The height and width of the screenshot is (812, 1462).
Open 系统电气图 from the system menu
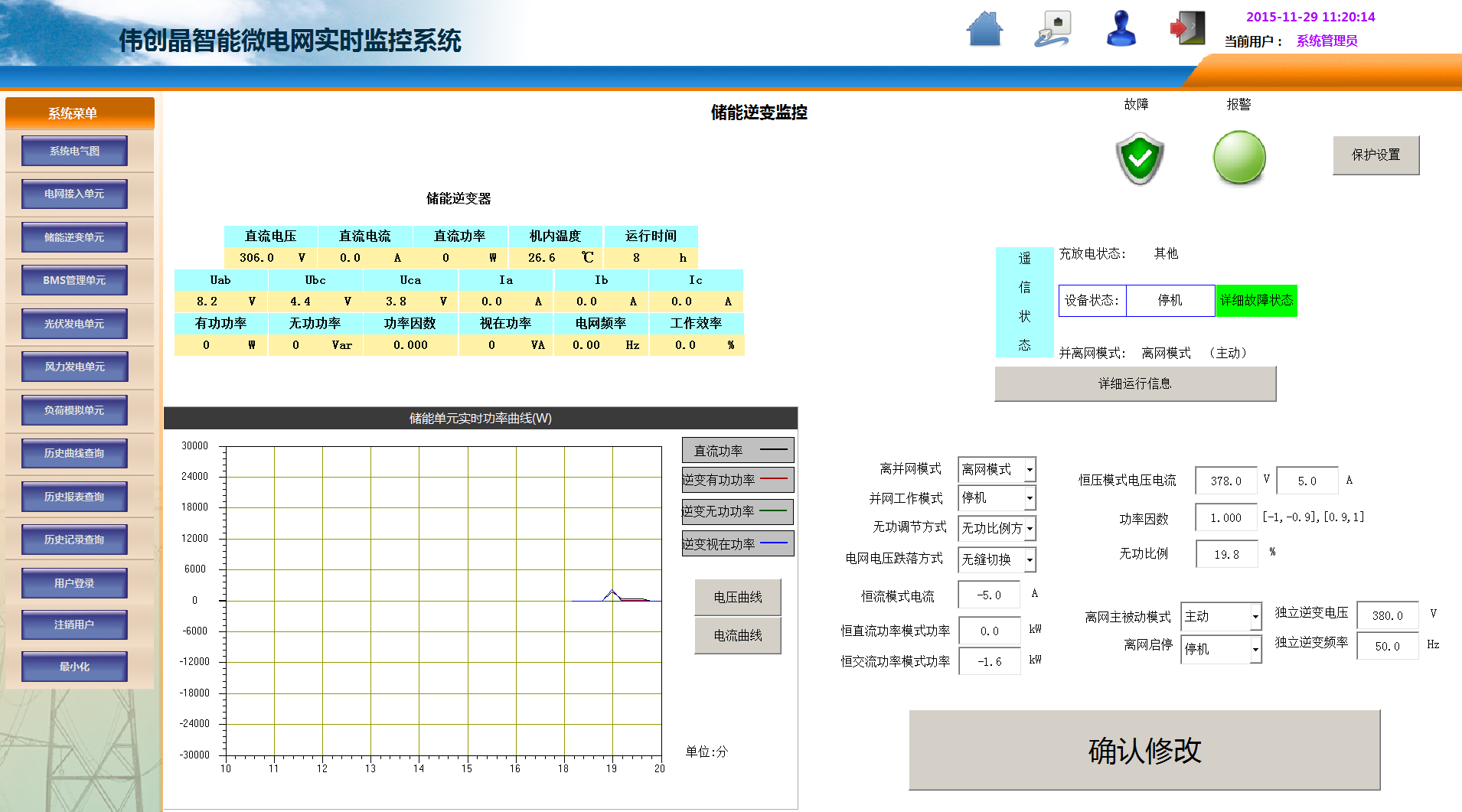(x=74, y=151)
